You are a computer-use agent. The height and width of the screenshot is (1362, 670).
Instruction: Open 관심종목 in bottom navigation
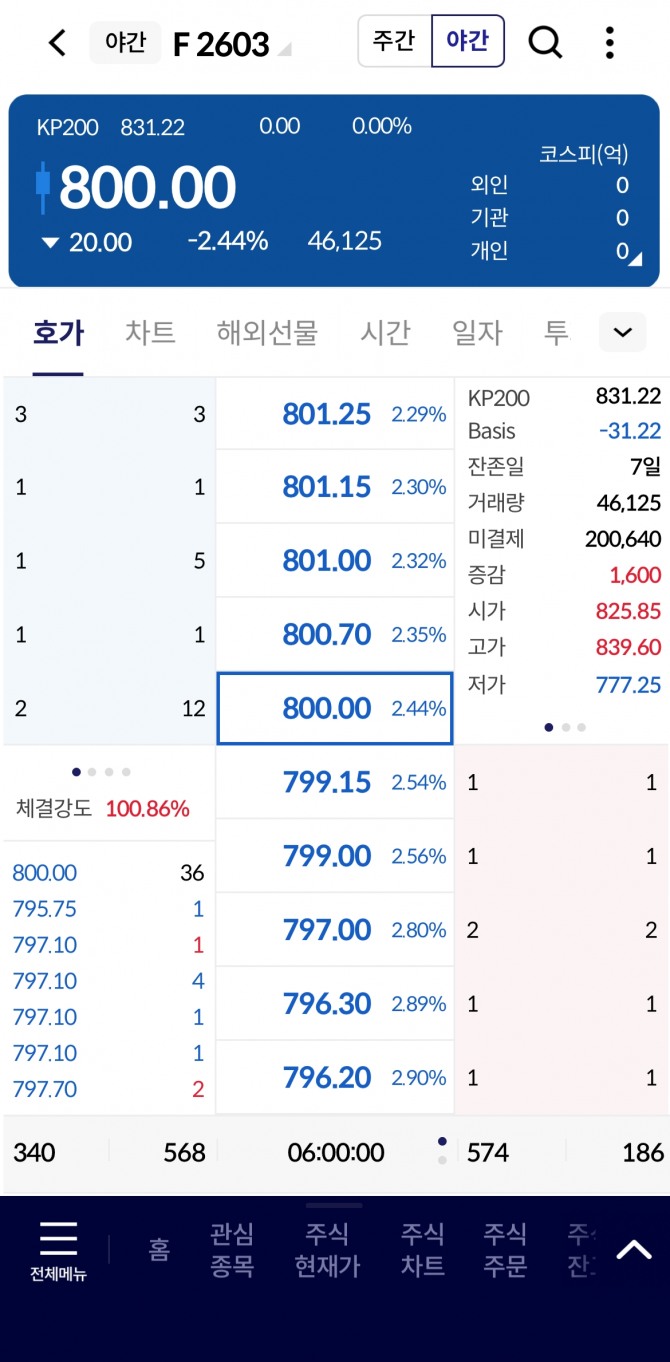pos(232,1249)
